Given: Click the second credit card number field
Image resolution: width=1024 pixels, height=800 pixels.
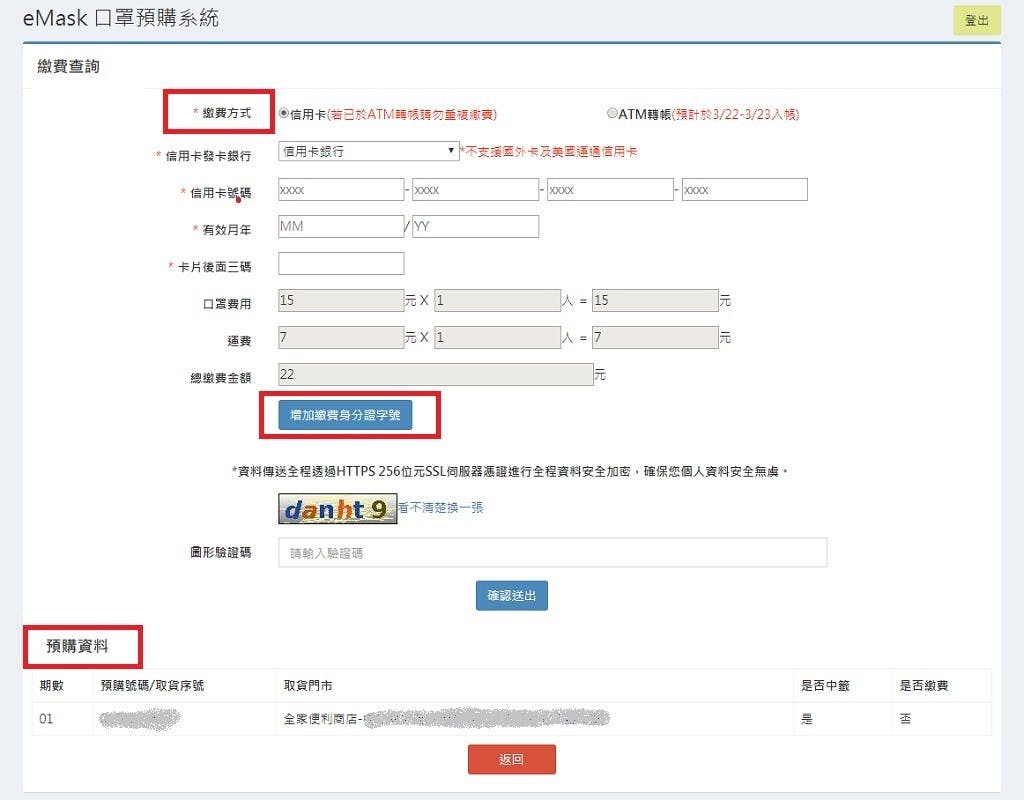Looking at the screenshot, I should (x=475, y=189).
